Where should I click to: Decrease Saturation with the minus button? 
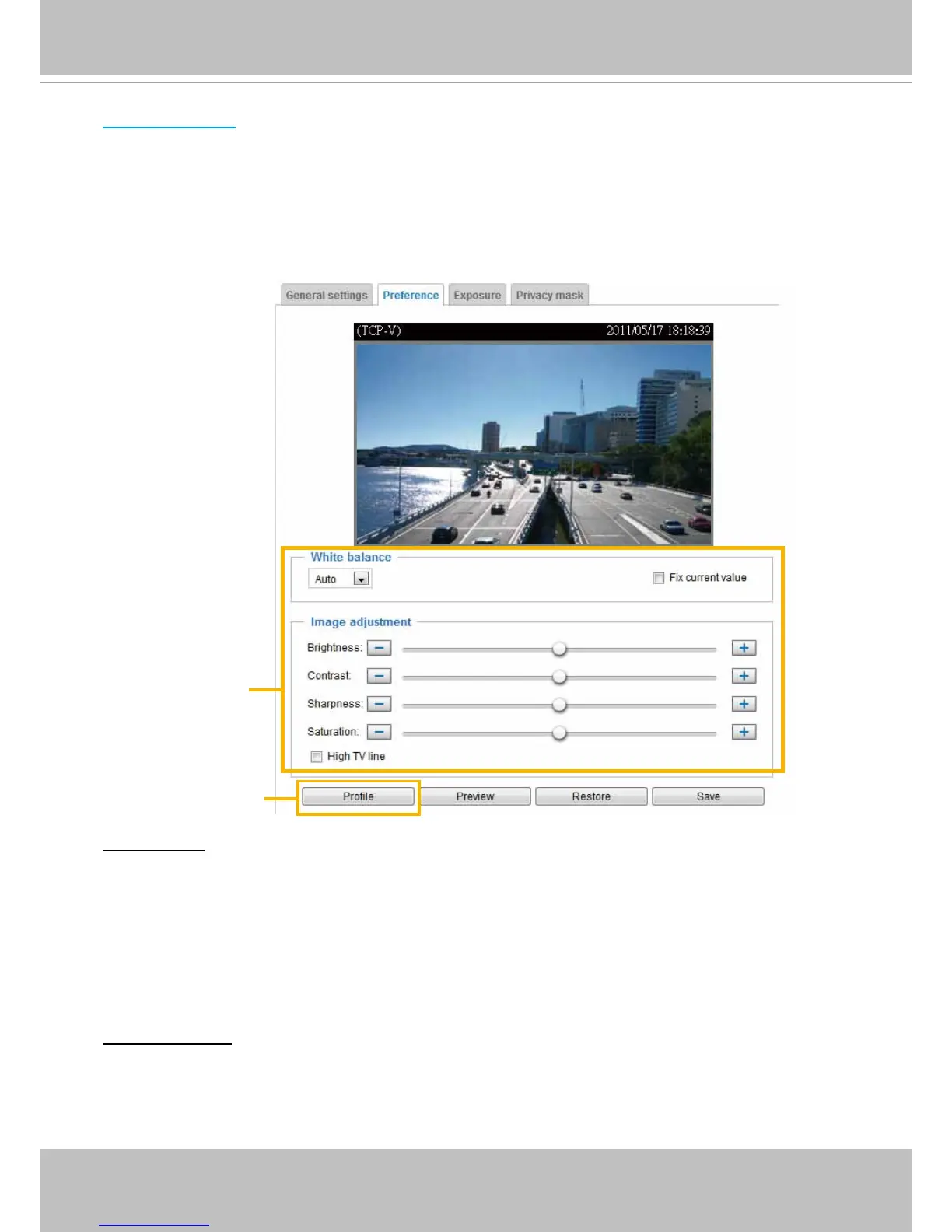click(379, 732)
